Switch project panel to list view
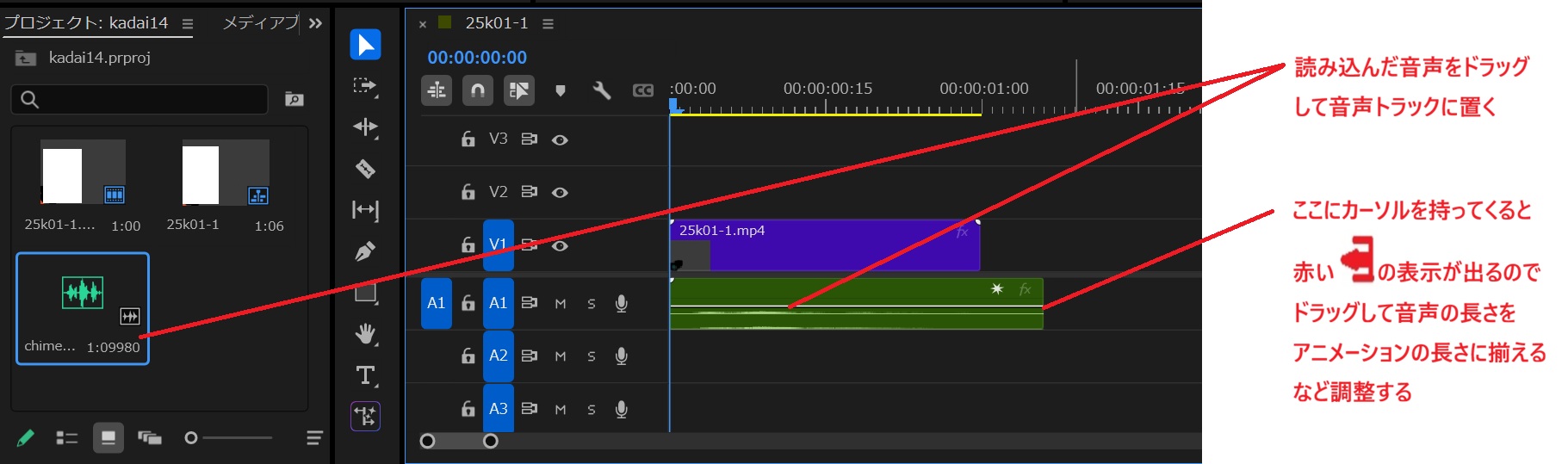Viewport: 1568px width, 464px height. click(x=66, y=438)
